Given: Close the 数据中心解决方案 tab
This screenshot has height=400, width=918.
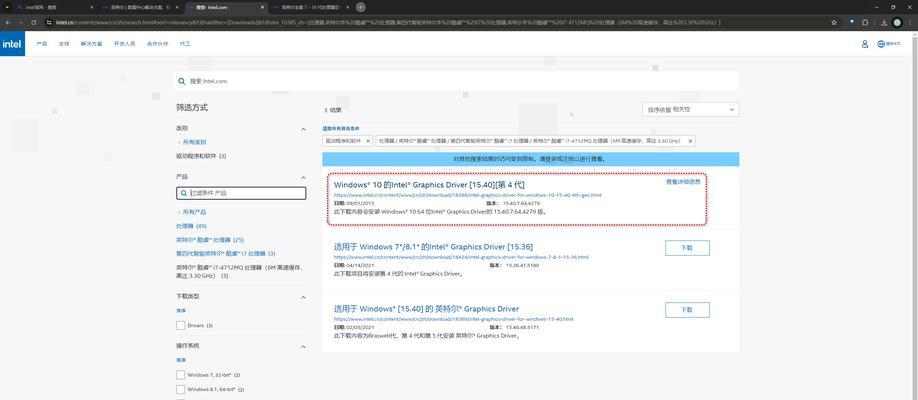Looking at the screenshot, I should [177, 7].
